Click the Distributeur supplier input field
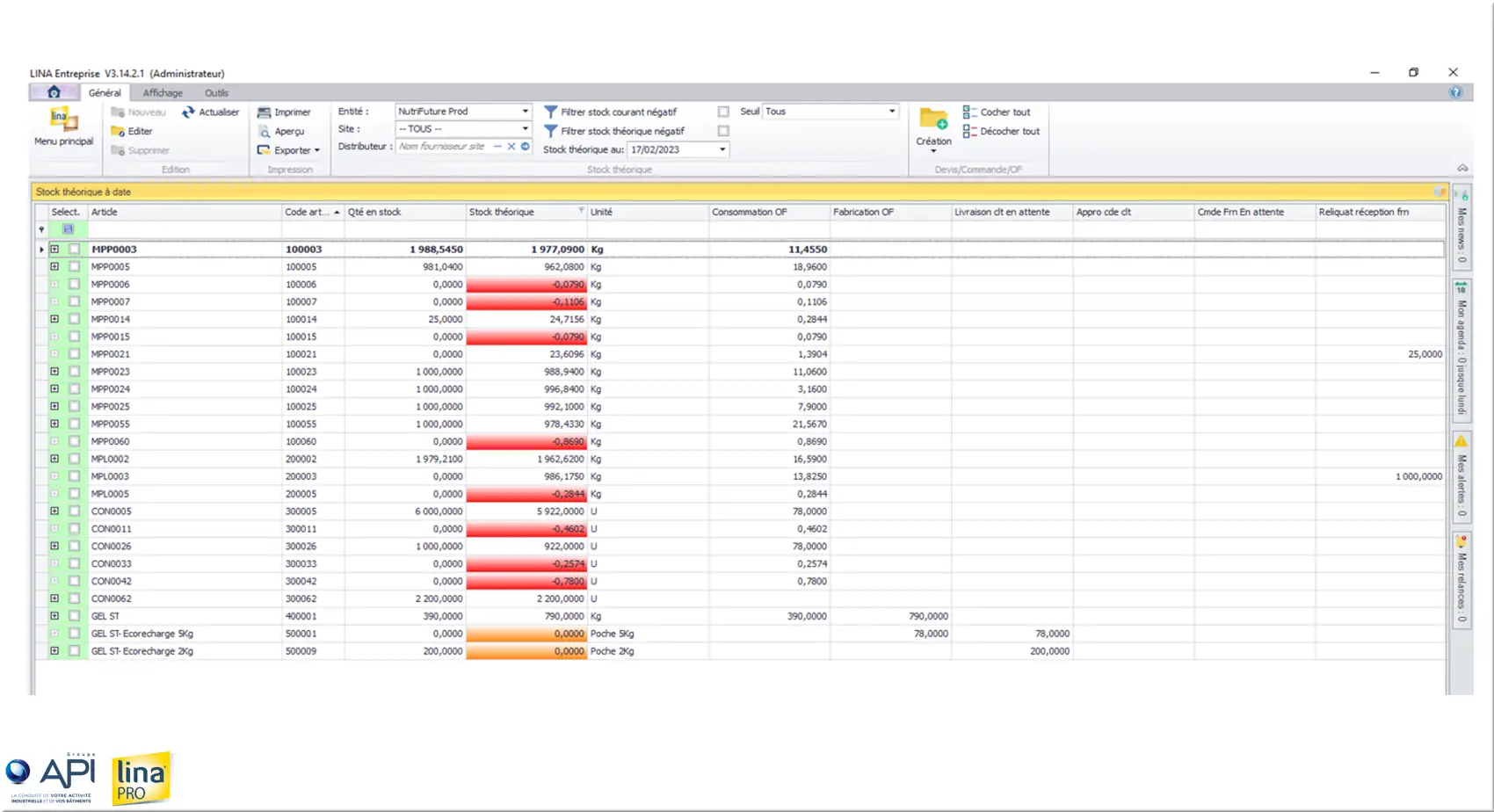 tap(443, 147)
